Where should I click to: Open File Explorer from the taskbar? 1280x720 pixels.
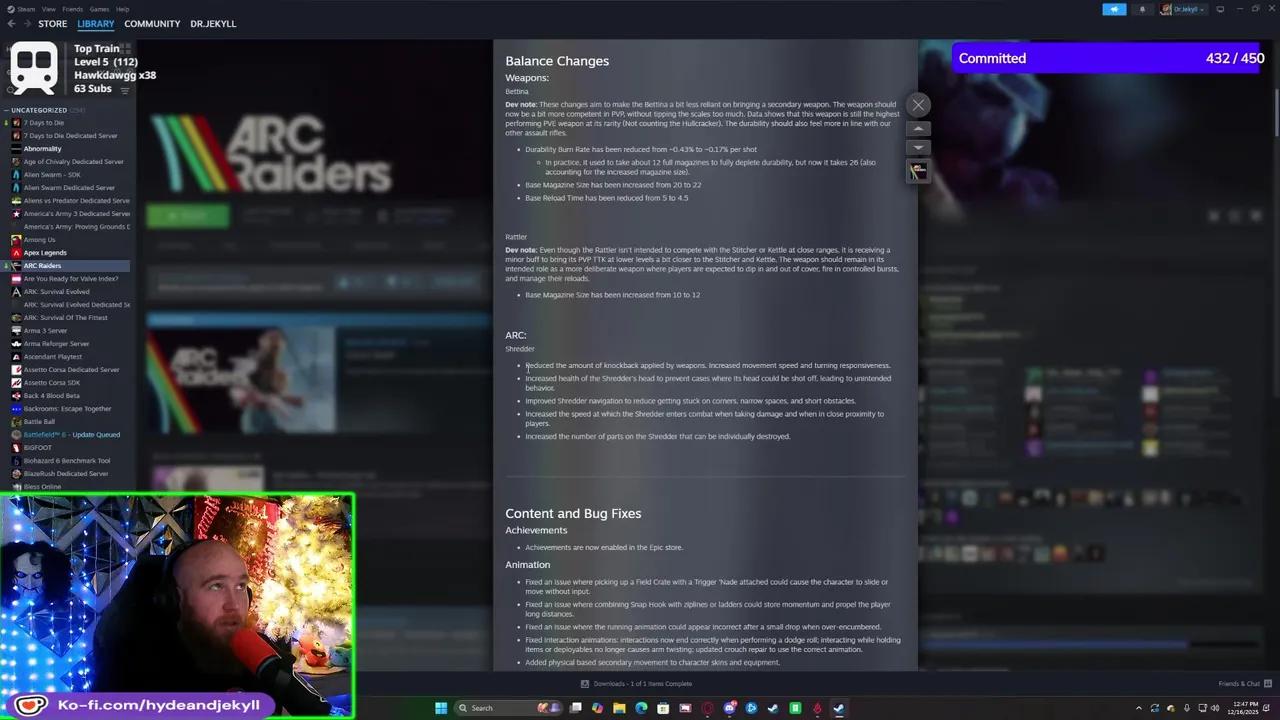619,708
